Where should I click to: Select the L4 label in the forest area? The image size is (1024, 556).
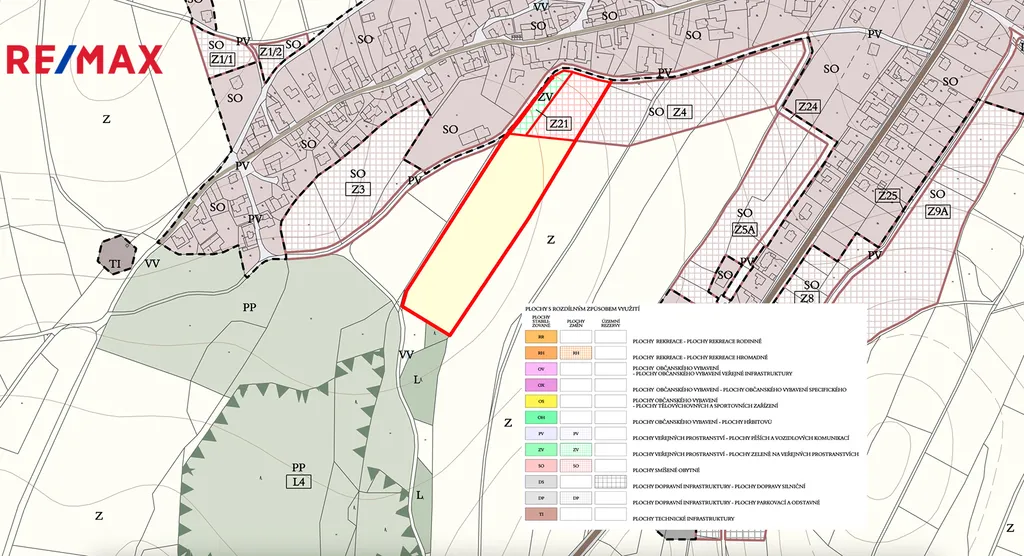click(297, 483)
